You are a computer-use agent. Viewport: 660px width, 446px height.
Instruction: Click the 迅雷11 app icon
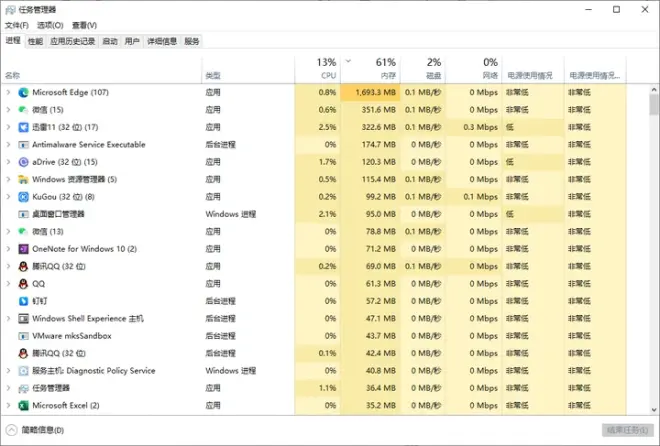pos(23,127)
